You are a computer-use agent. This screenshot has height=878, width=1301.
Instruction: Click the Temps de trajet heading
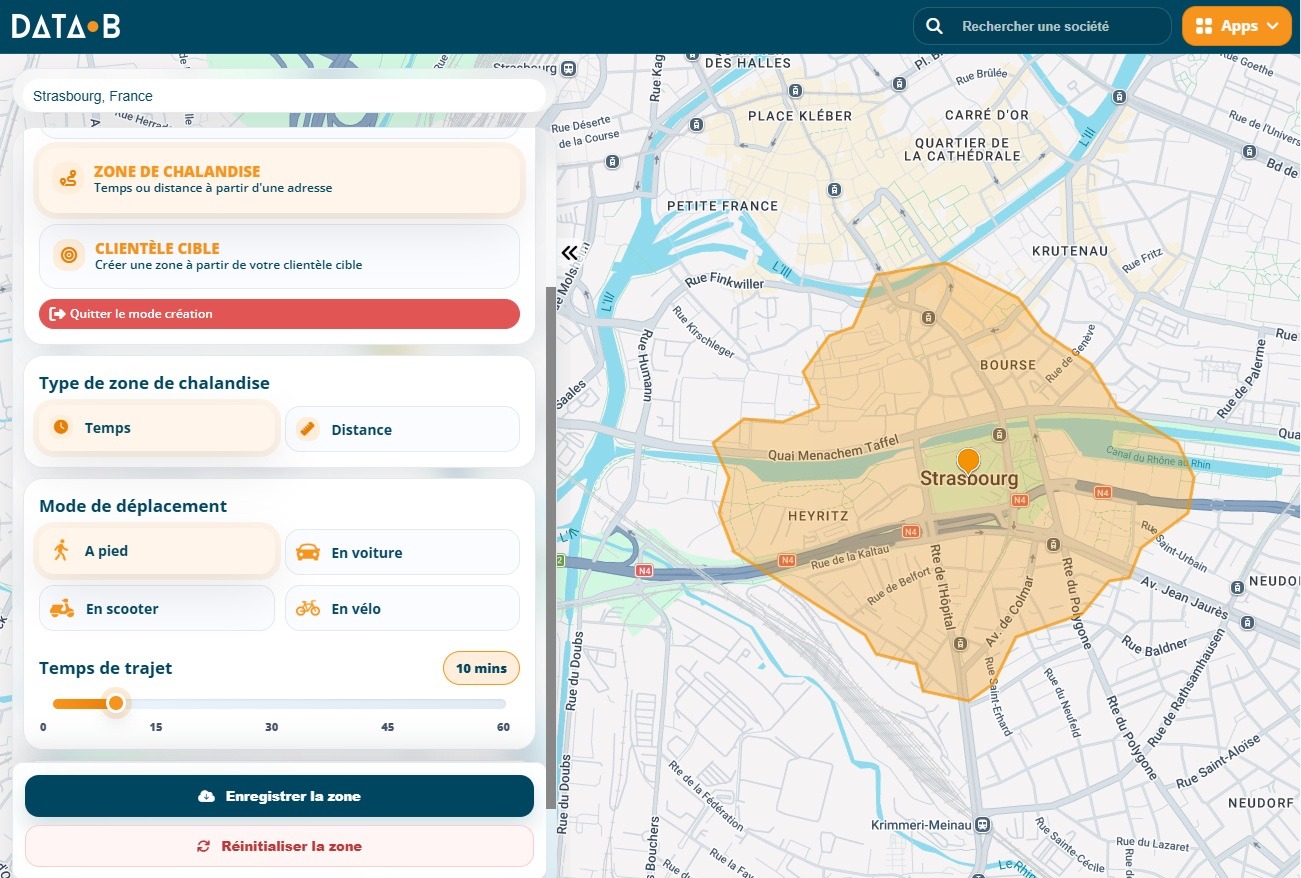106,668
